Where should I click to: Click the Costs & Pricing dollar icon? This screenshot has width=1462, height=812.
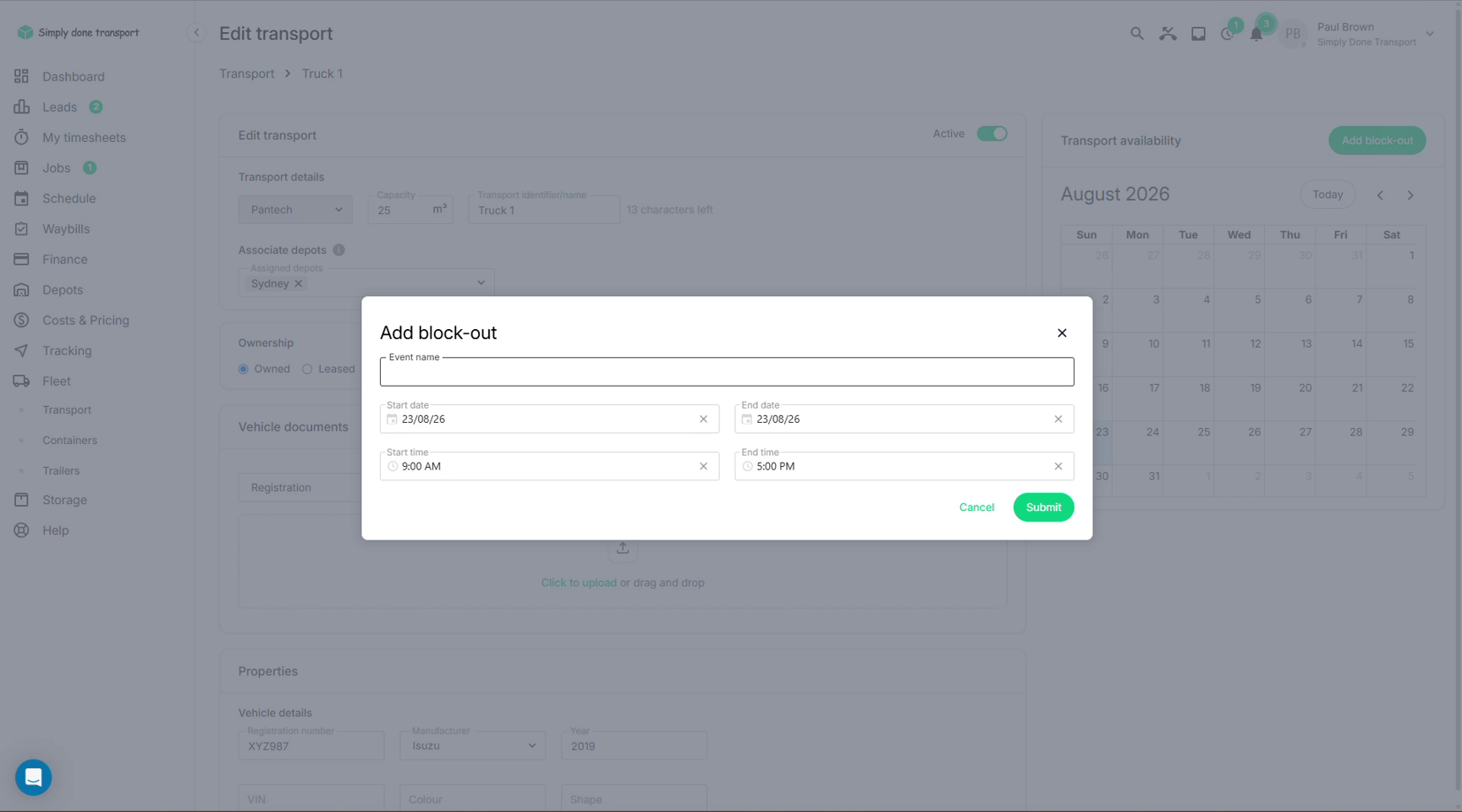(21, 321)
